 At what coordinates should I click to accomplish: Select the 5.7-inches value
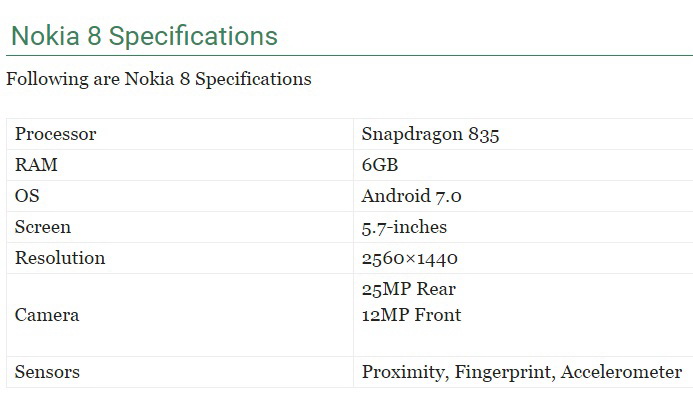(x=404, y=227)
